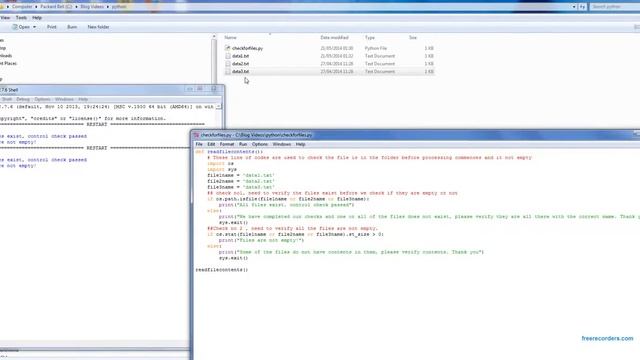Click the Burn button in Explorer toolbar
The width and height of the screenshot is (640, 360).
click(72, 27)
